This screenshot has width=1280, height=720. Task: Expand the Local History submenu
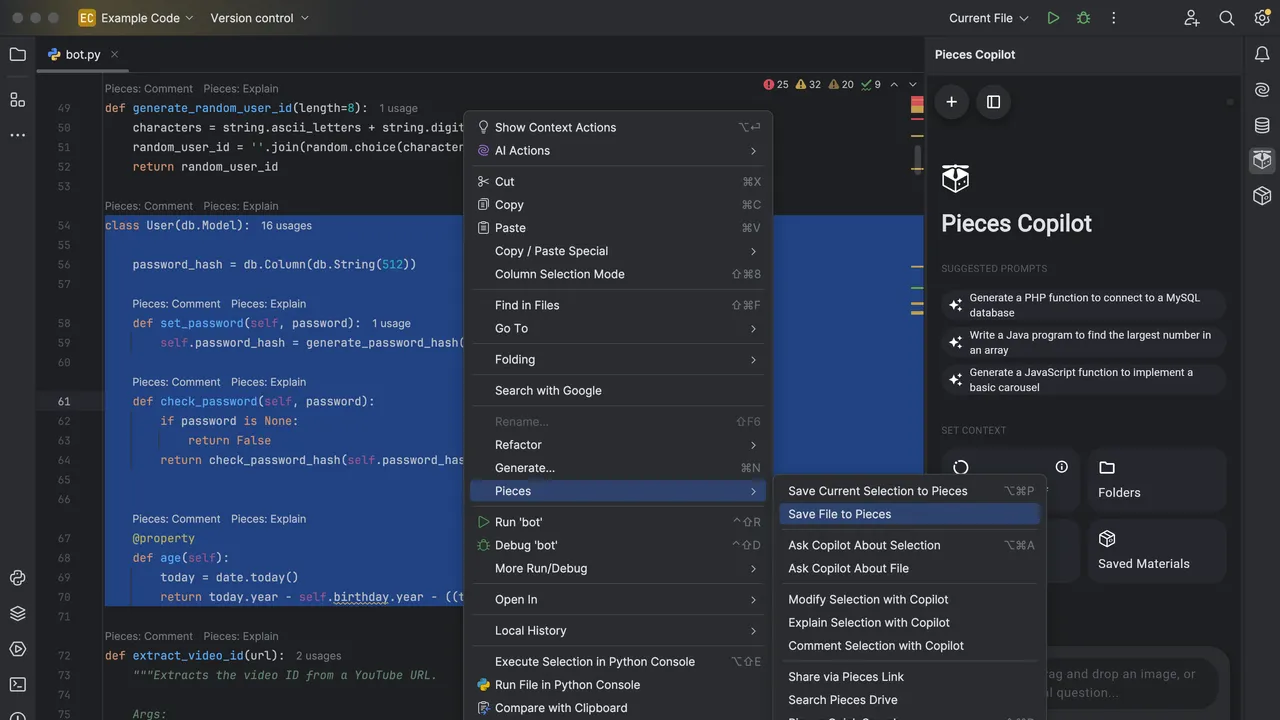click(x=619, y=630)
